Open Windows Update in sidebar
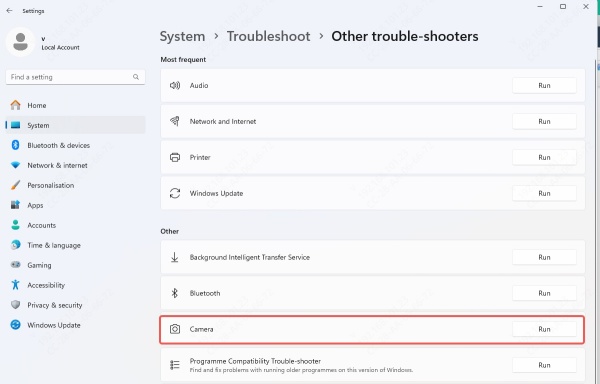This screenshot has width=600, height=384. pos(75,325)
